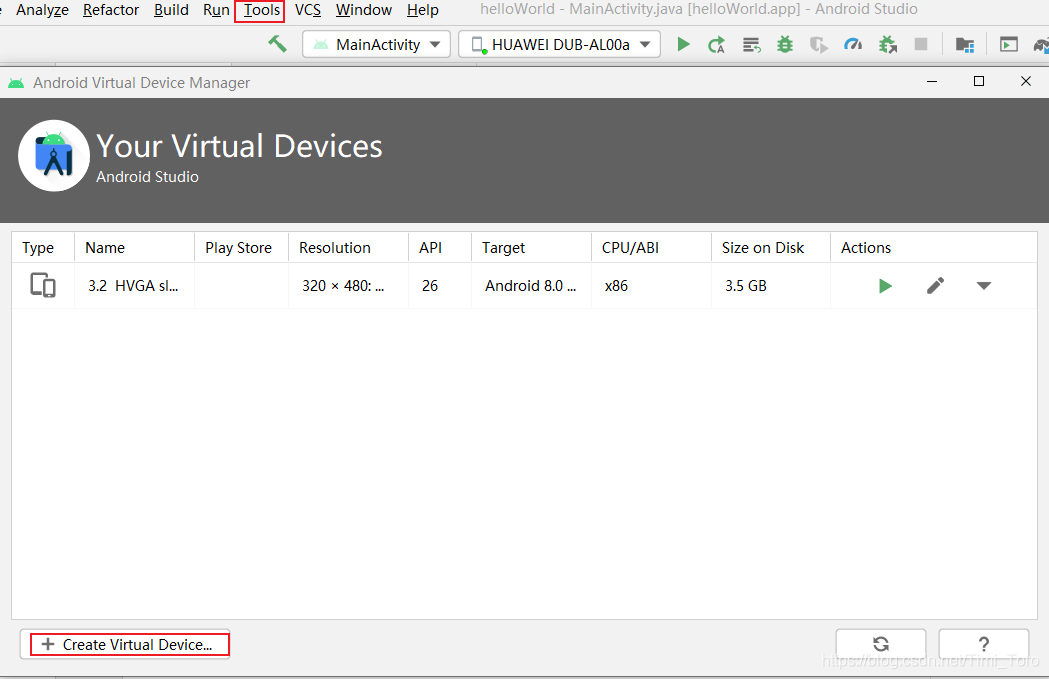
Task: Open the HUAWEI DUB-AL00a device dropdown
Action: point(559,44)
